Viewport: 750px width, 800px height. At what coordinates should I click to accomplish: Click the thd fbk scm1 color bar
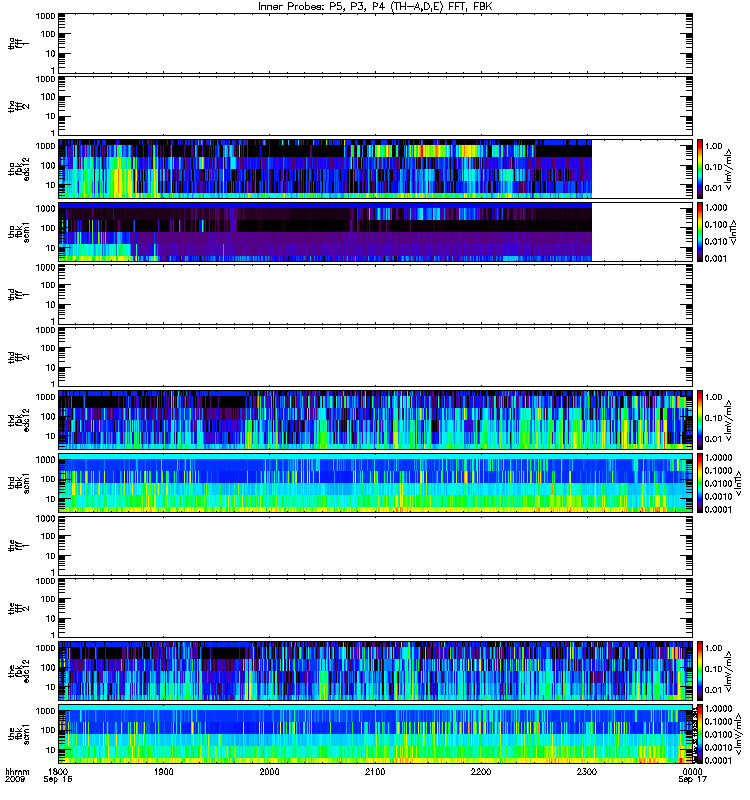click(700, 483)
